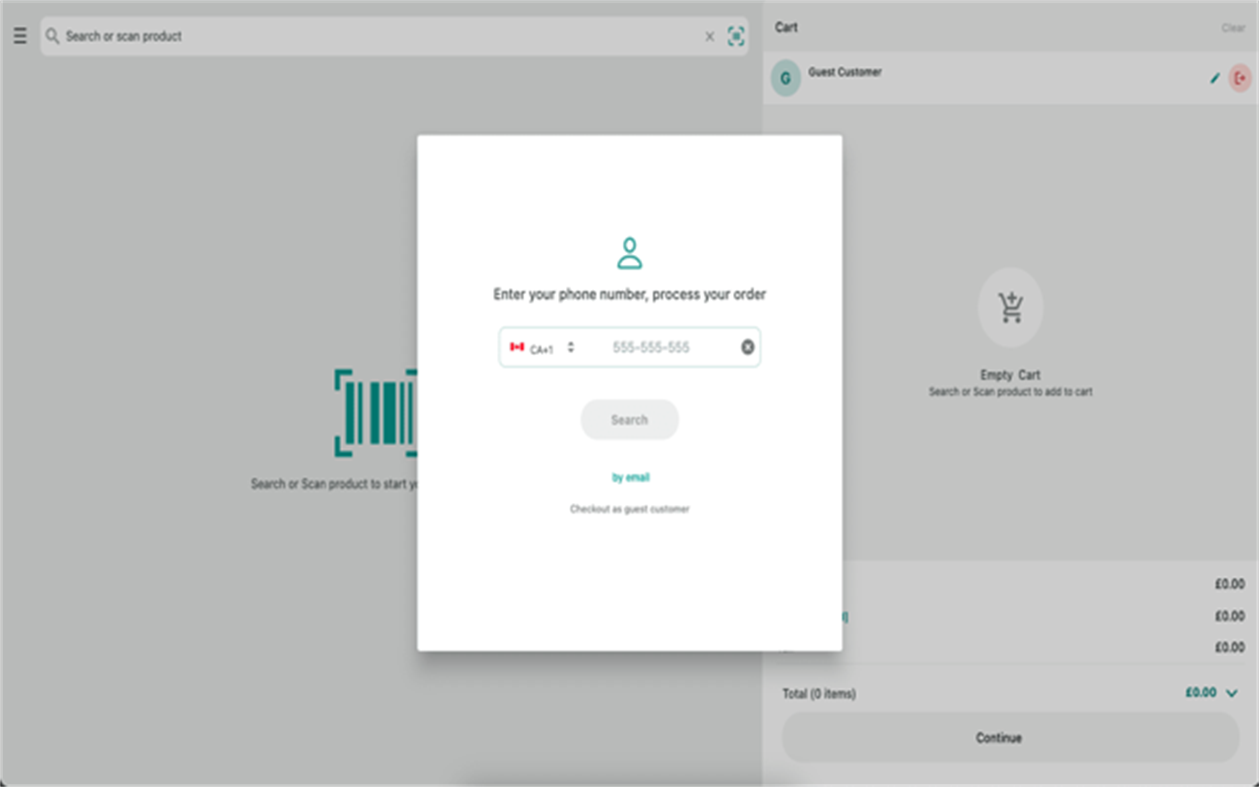Screen dimensions: 1259x787
Task: Open customer lookup by email link
Action: point(629,477)
